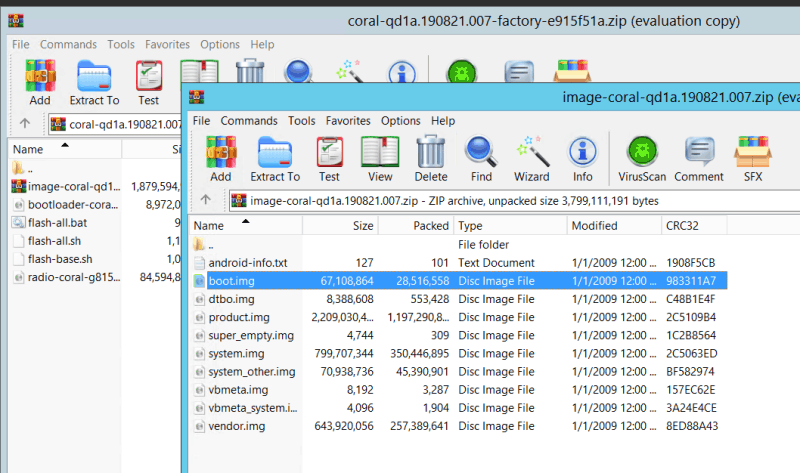This screenshot has width=800, height=473.
Task: Sort by Packed column header
Action: click(x=416, y=226)
